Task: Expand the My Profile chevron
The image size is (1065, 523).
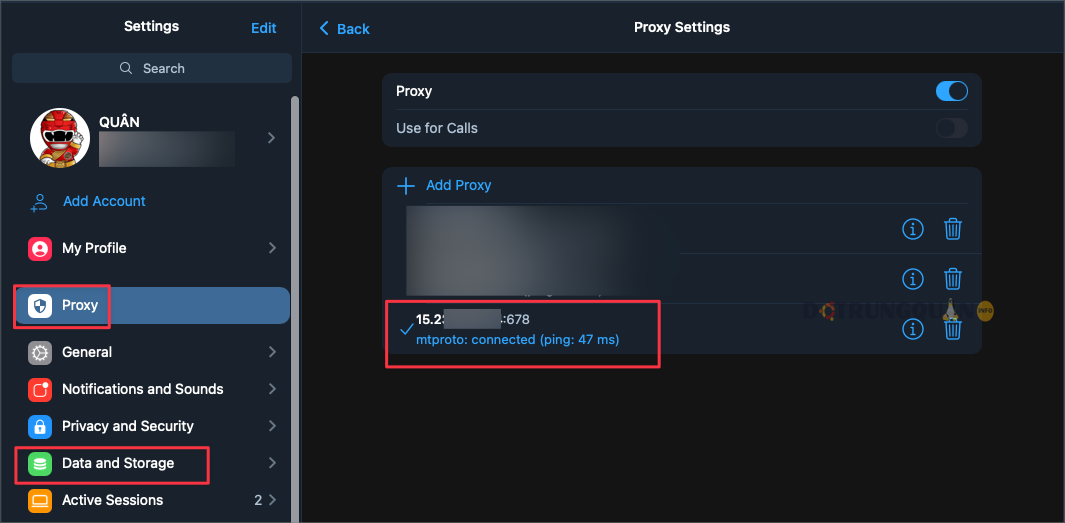Action: (272, 248)
